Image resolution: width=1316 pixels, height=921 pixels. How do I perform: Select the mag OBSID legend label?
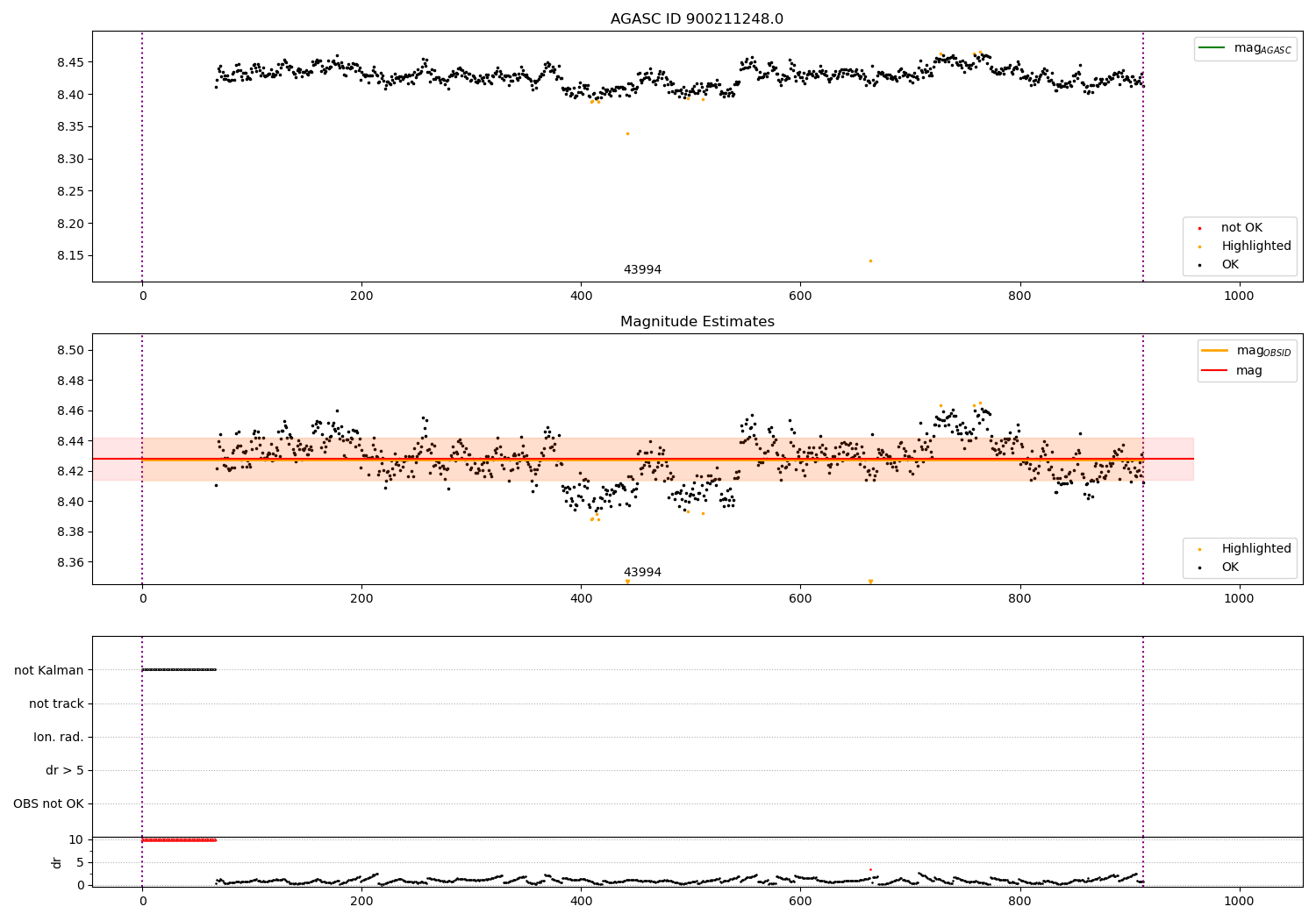(x=1264, y=351)
